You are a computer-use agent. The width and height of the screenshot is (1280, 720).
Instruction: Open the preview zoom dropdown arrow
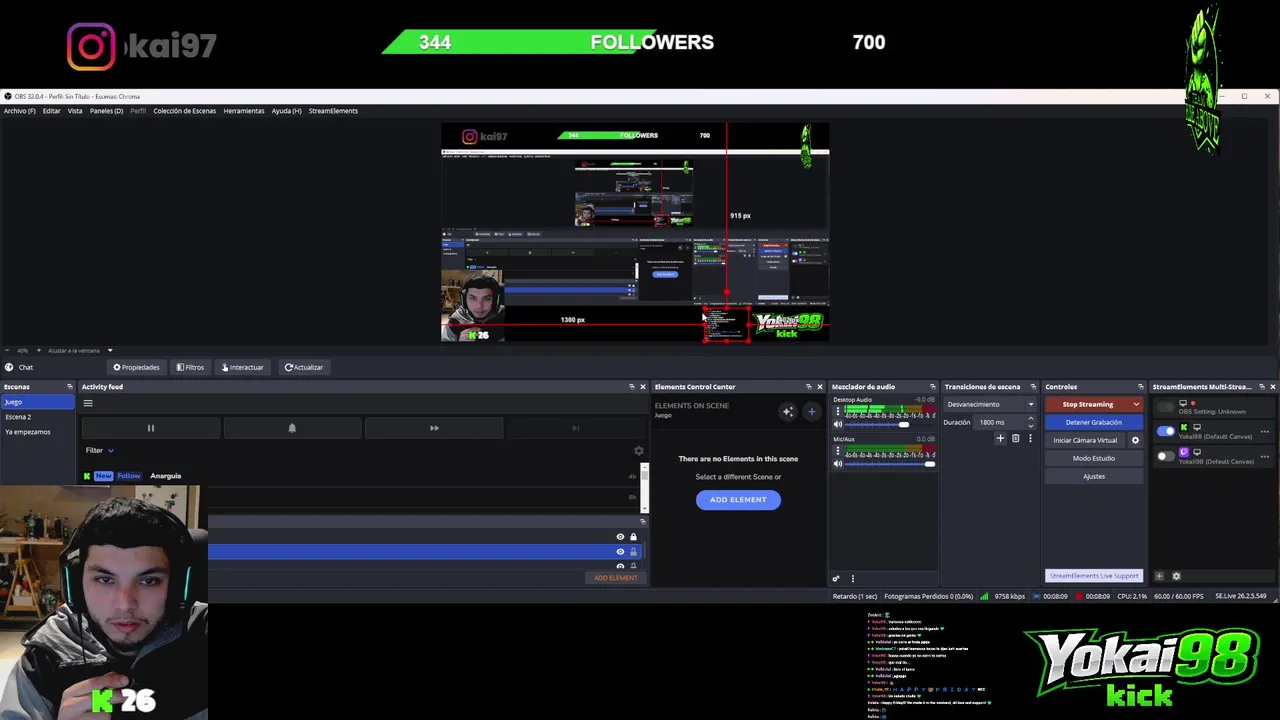tap(110, 350)
